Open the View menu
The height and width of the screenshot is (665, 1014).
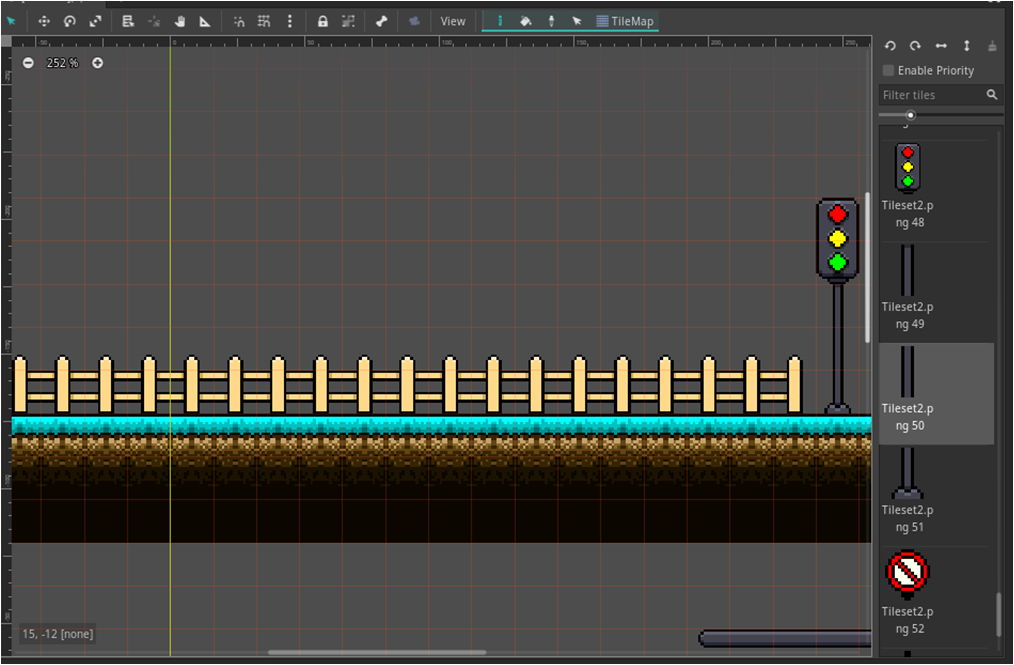[453, 21]
